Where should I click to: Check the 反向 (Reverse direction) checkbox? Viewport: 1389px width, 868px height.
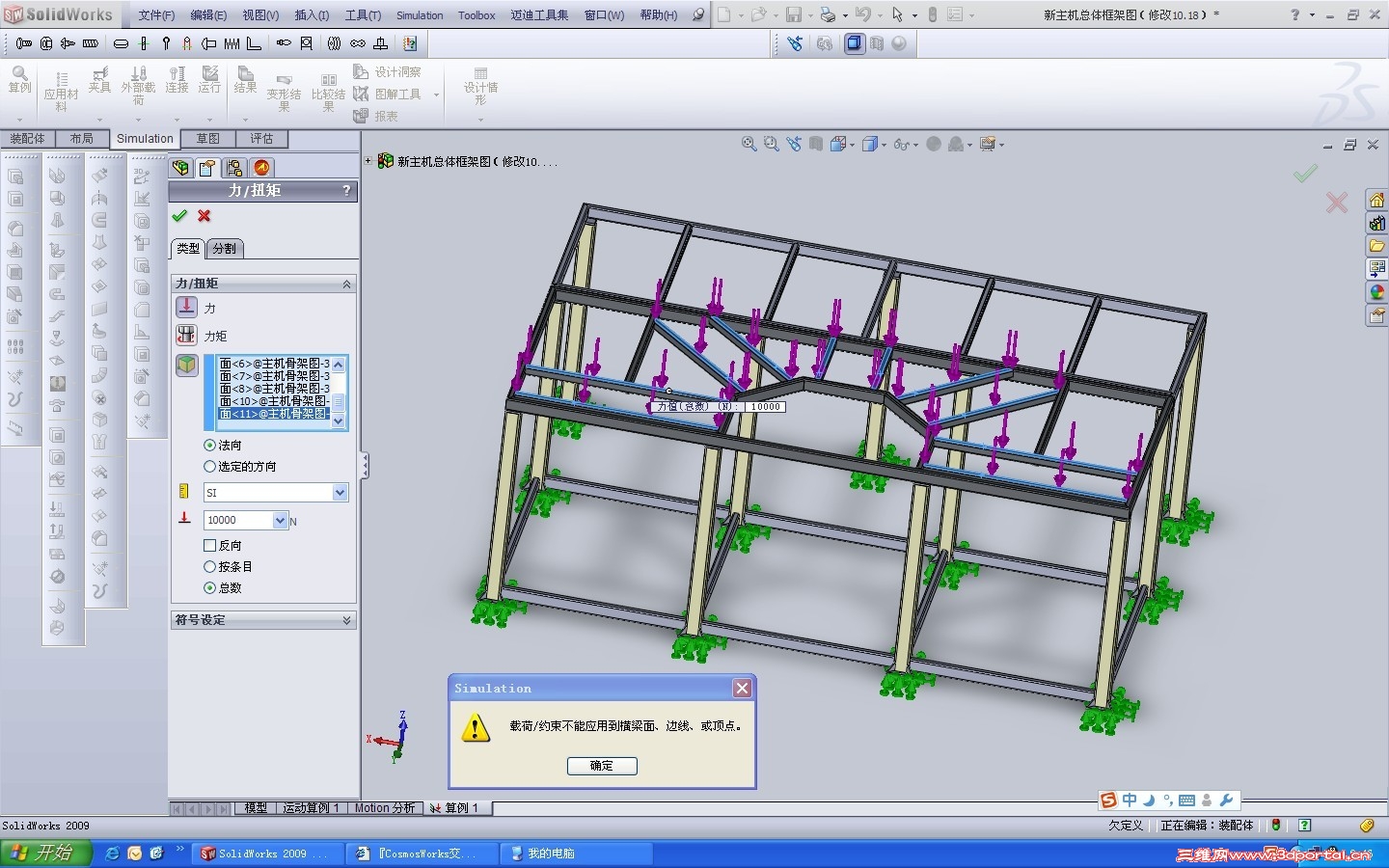(x=209, y=546)
